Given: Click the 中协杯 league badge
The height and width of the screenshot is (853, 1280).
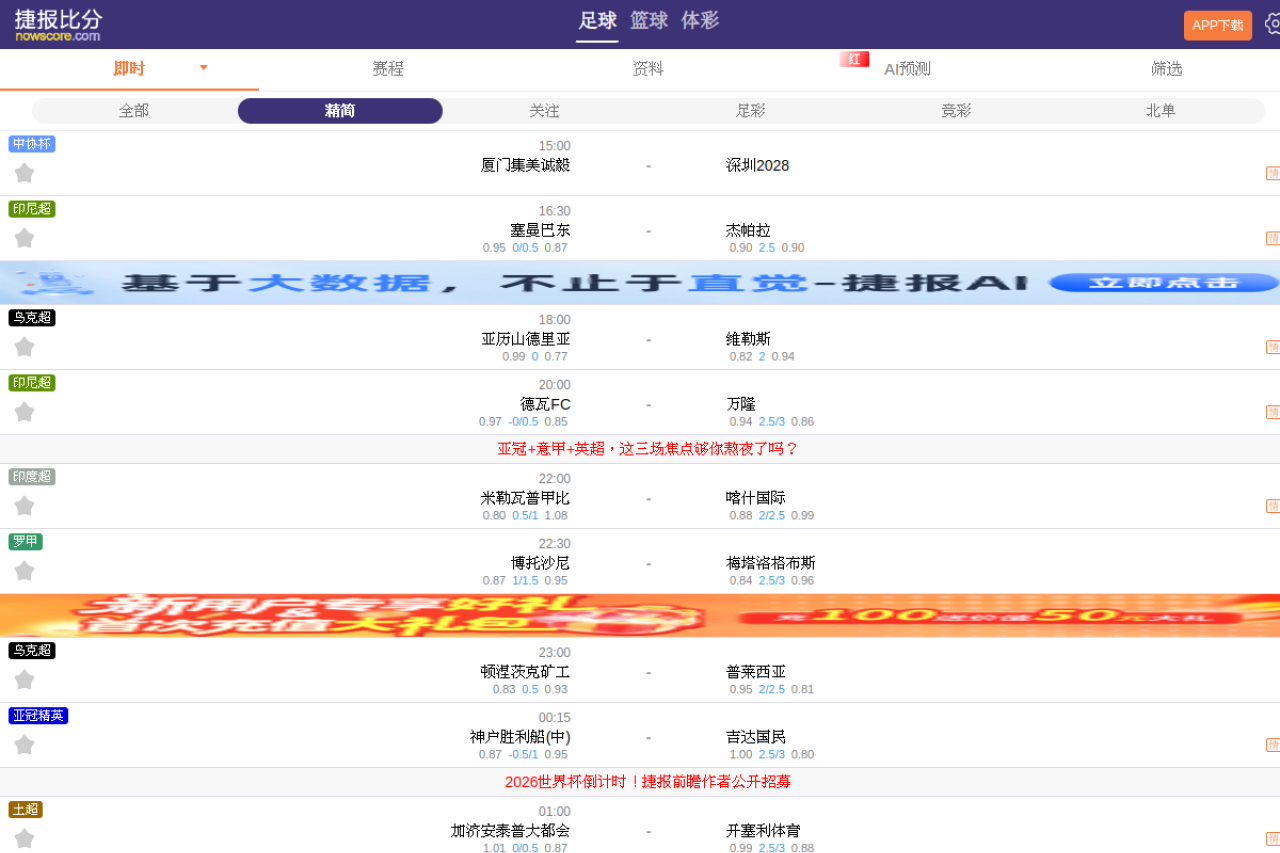Looking at the screenshot, I should [x=31, y=144].
